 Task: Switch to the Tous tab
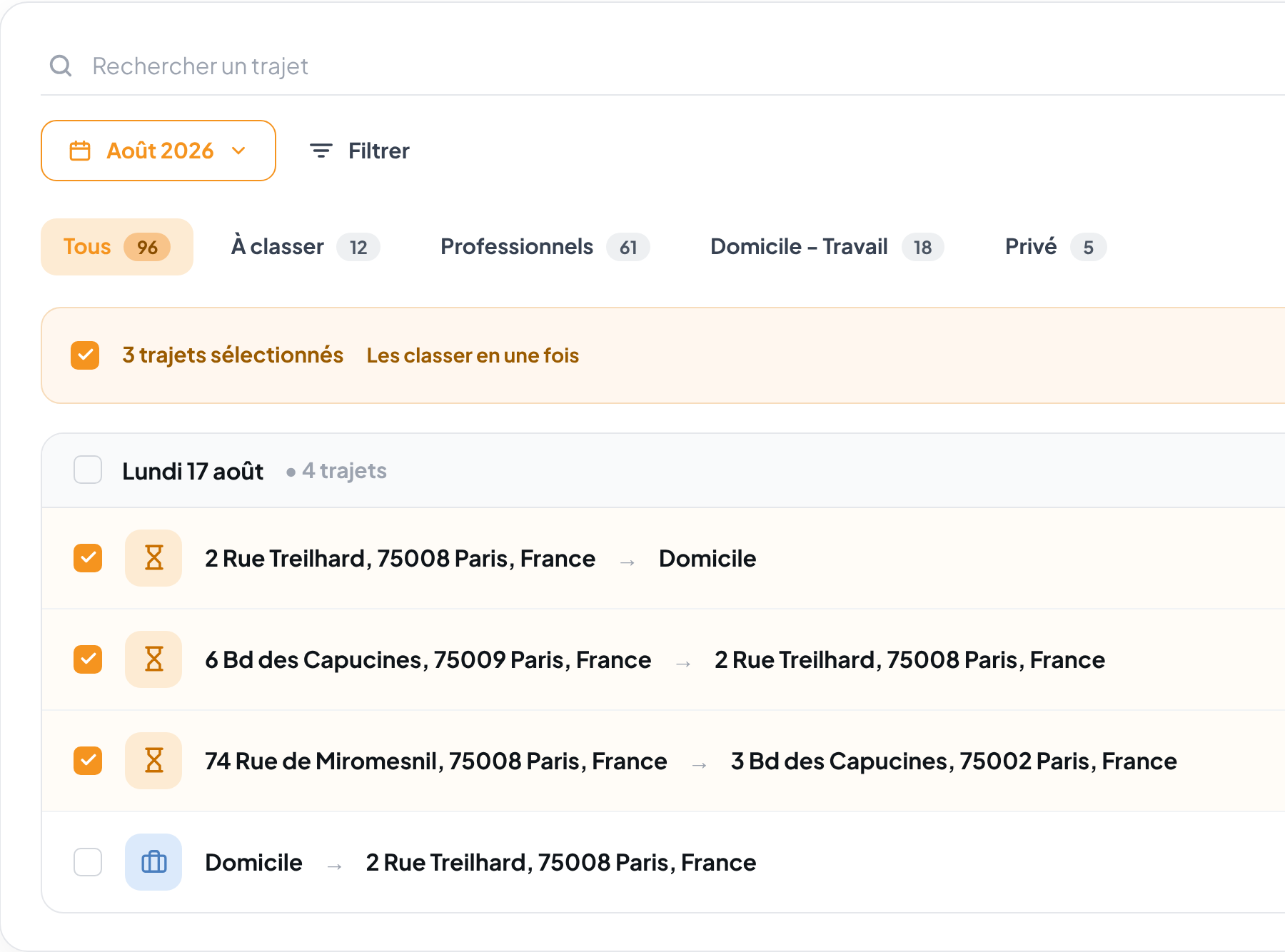point(117,247)
